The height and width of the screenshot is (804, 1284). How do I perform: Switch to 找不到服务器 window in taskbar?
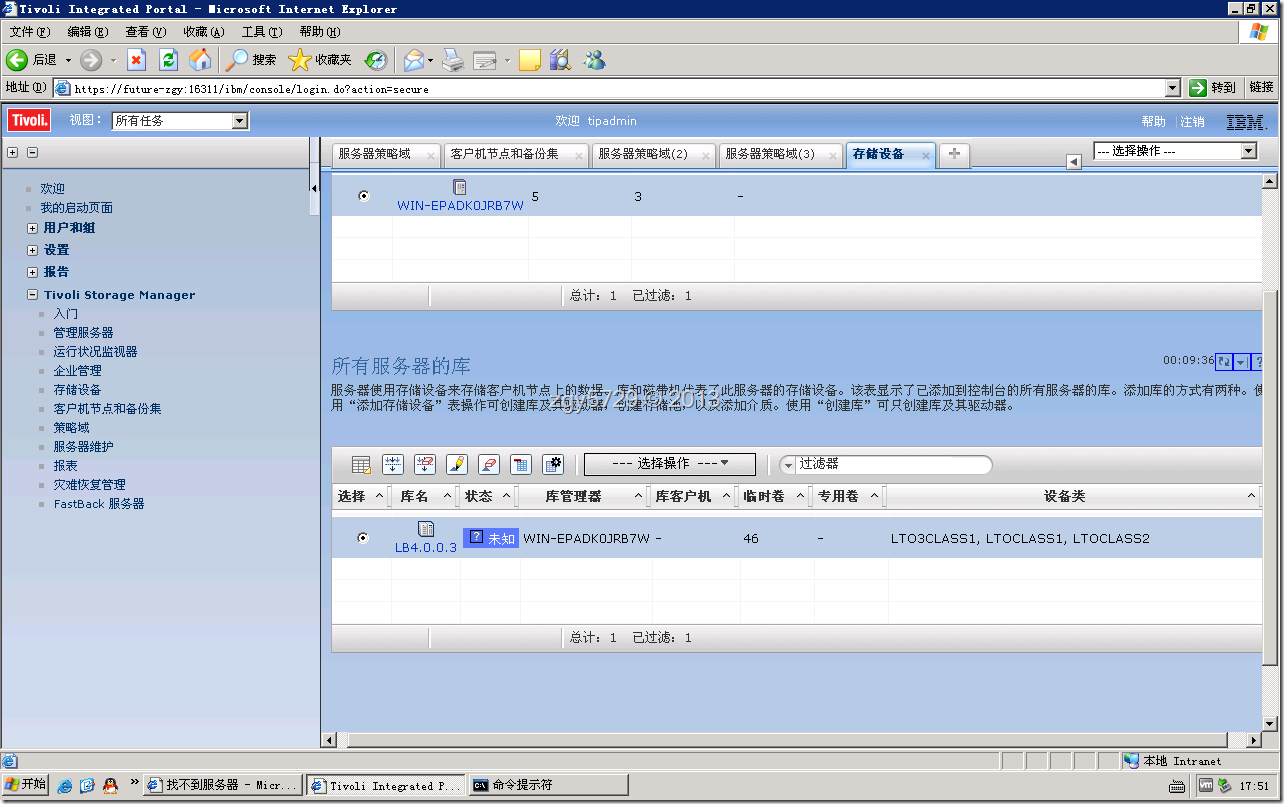[224, 786]
